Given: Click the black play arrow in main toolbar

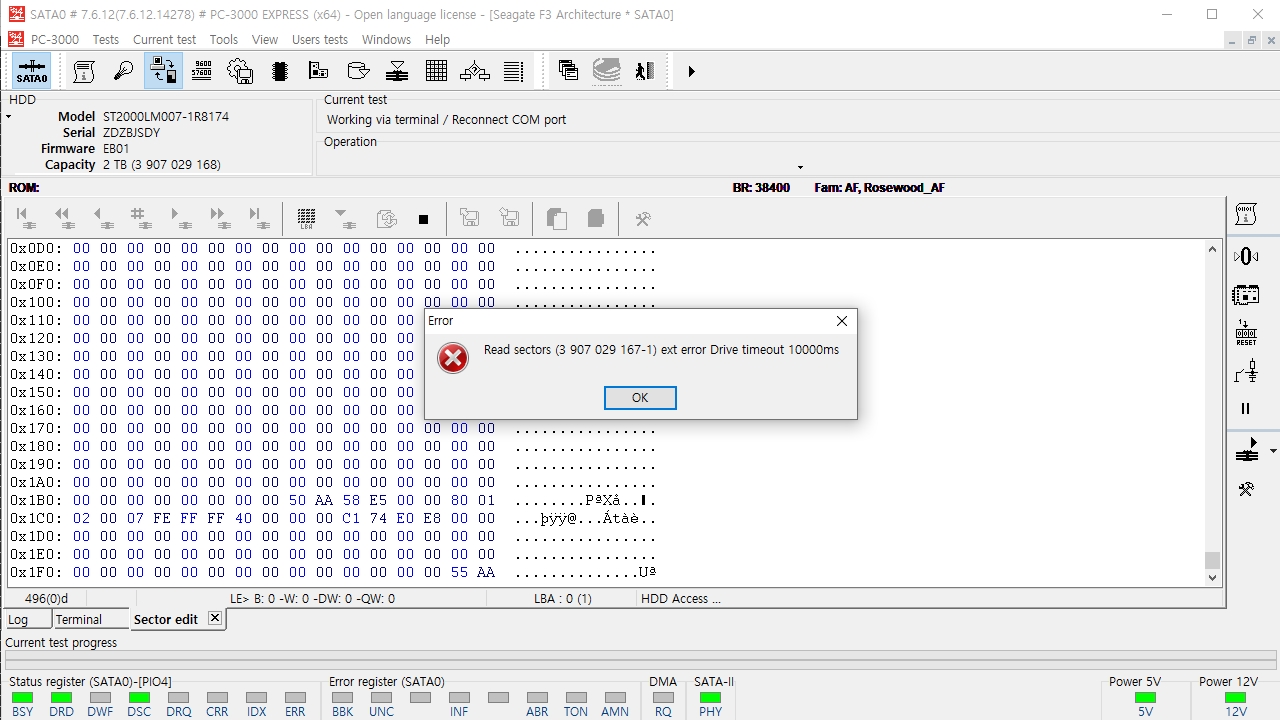Looking at the screenshot, I should (691, 72).
